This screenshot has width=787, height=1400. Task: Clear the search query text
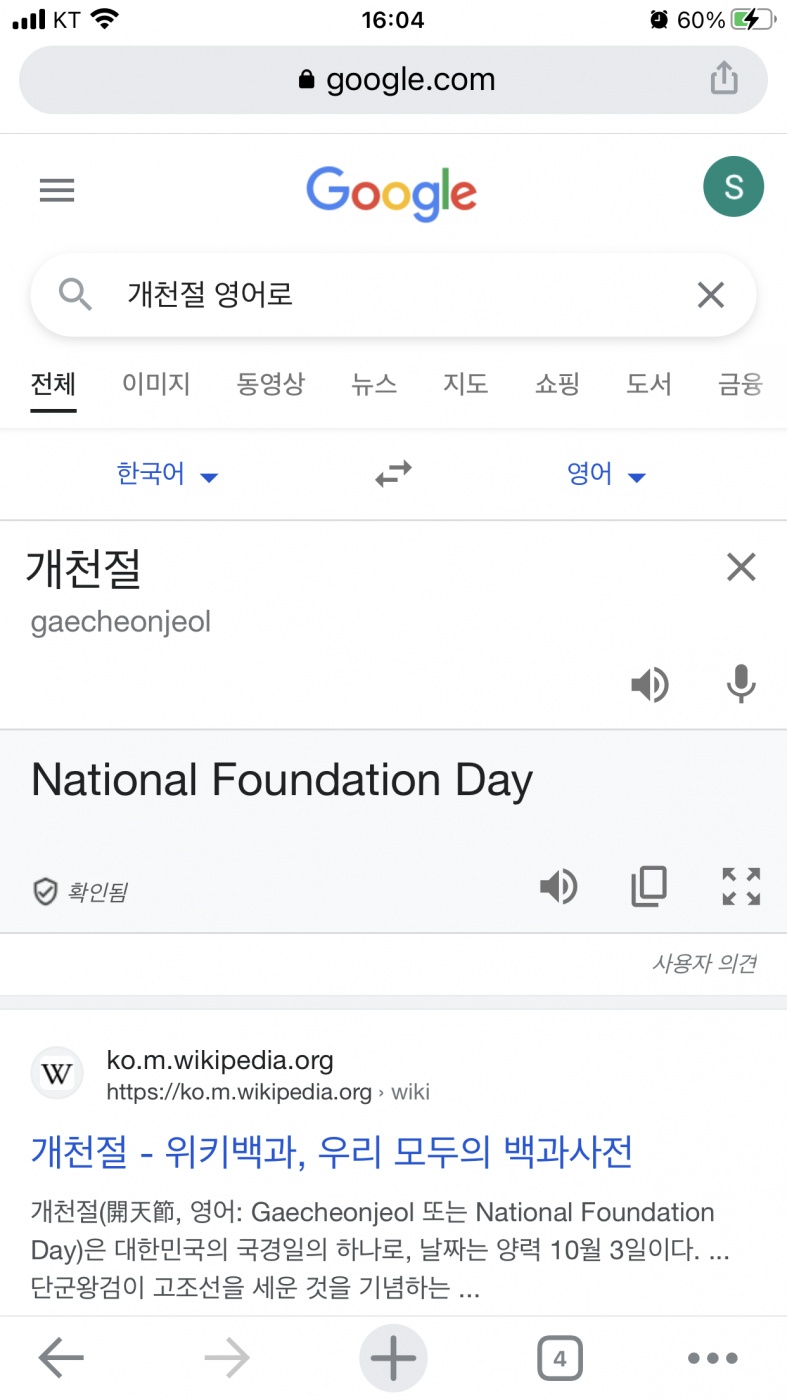pos(710,295)
